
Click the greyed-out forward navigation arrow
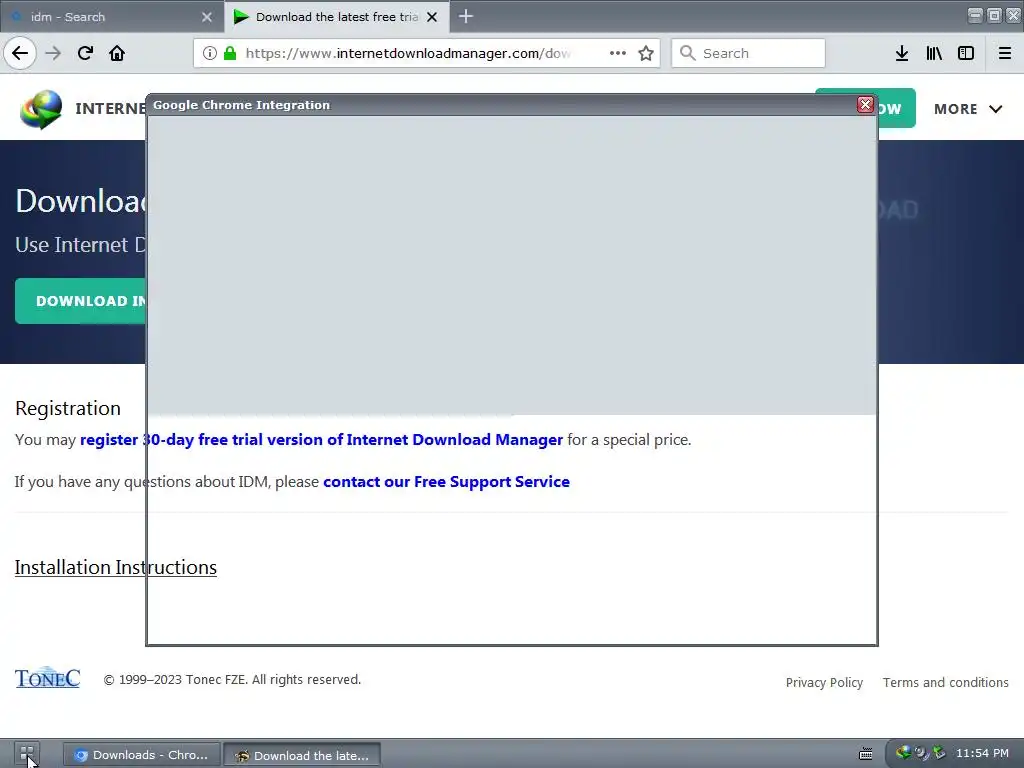(53, 53)
